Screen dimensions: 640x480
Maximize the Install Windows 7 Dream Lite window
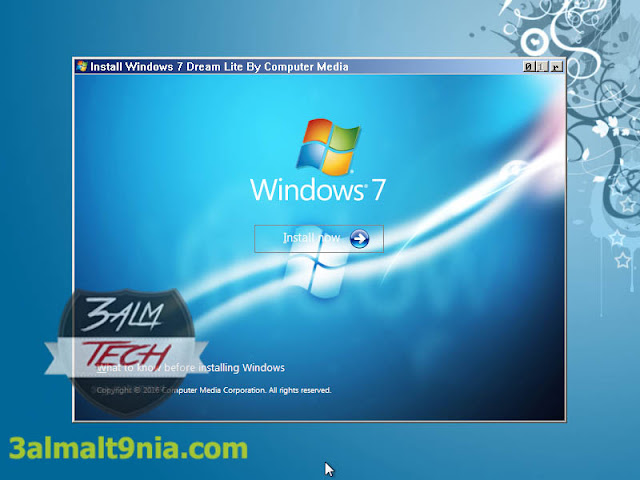click(541, 66)
